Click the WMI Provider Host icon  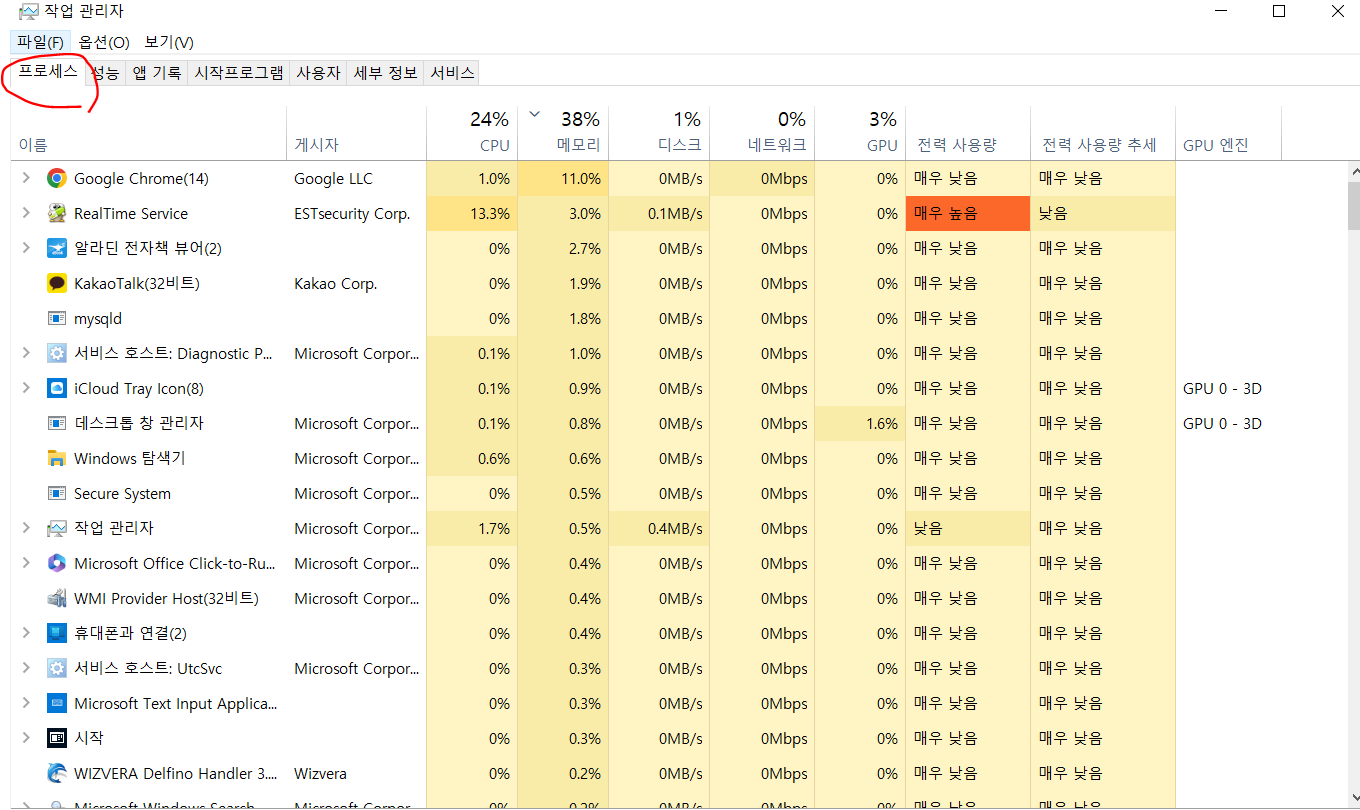point(57,599)
